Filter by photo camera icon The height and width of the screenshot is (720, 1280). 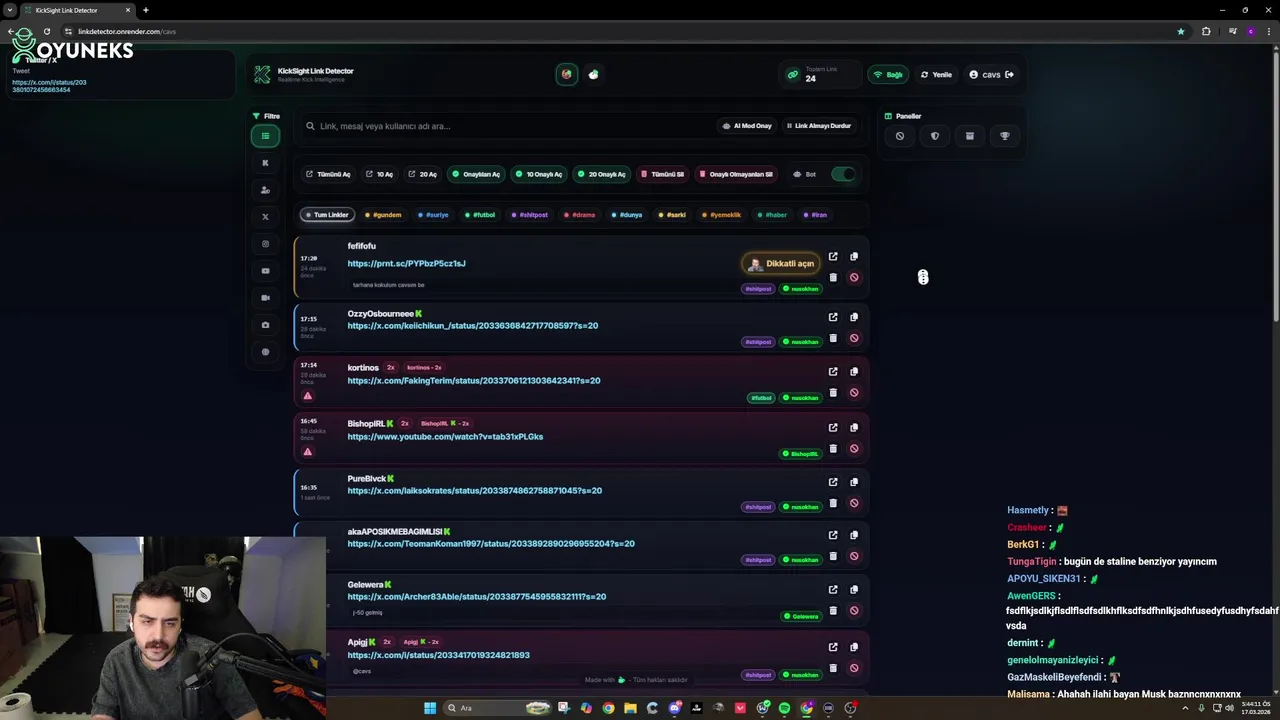click(265, 325)
